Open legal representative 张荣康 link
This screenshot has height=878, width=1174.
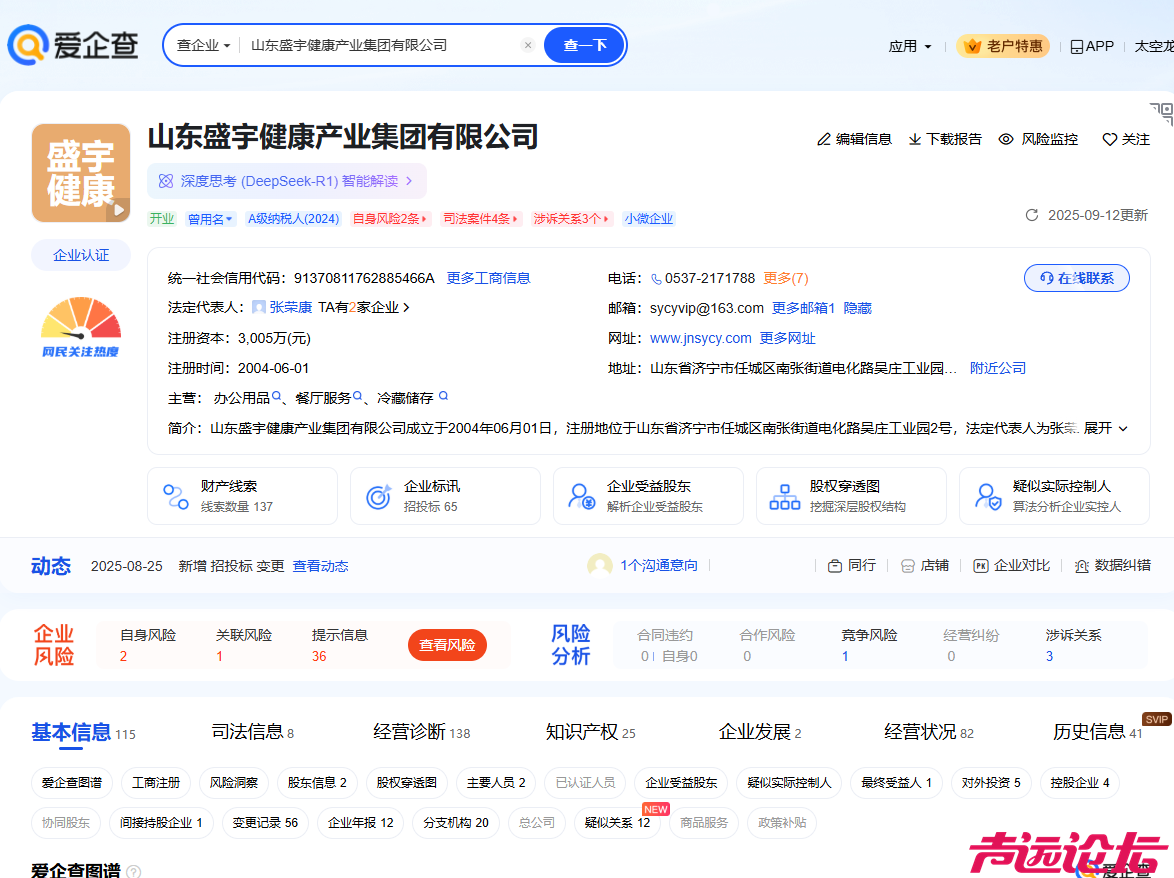(x=291, y=308)
